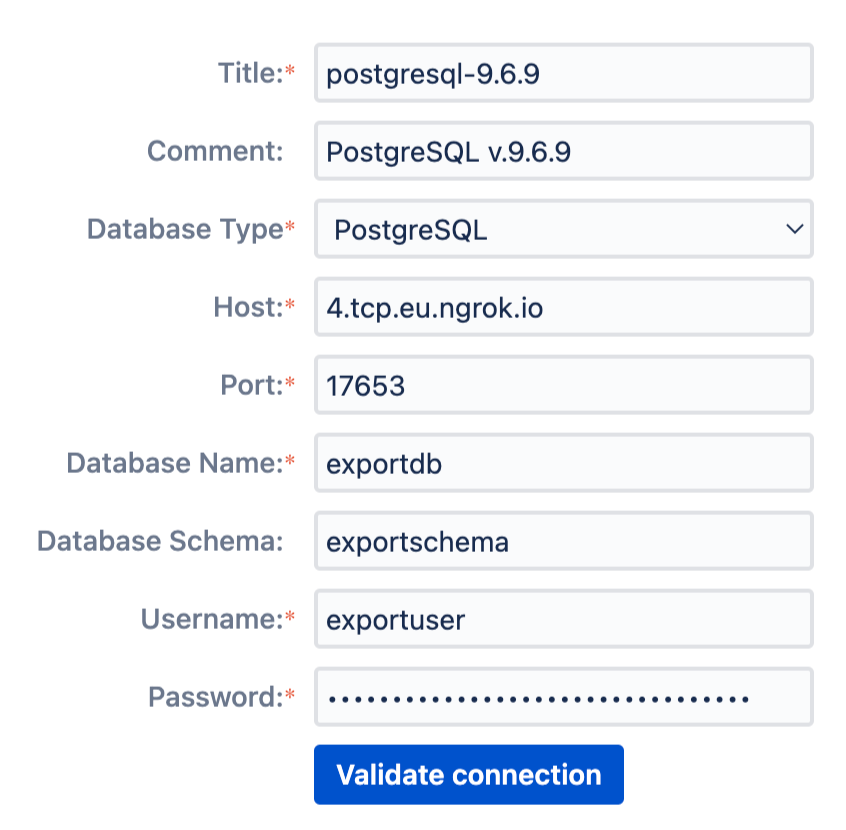
Task: Focus the Username field exportuser
Action: (563, 619)
